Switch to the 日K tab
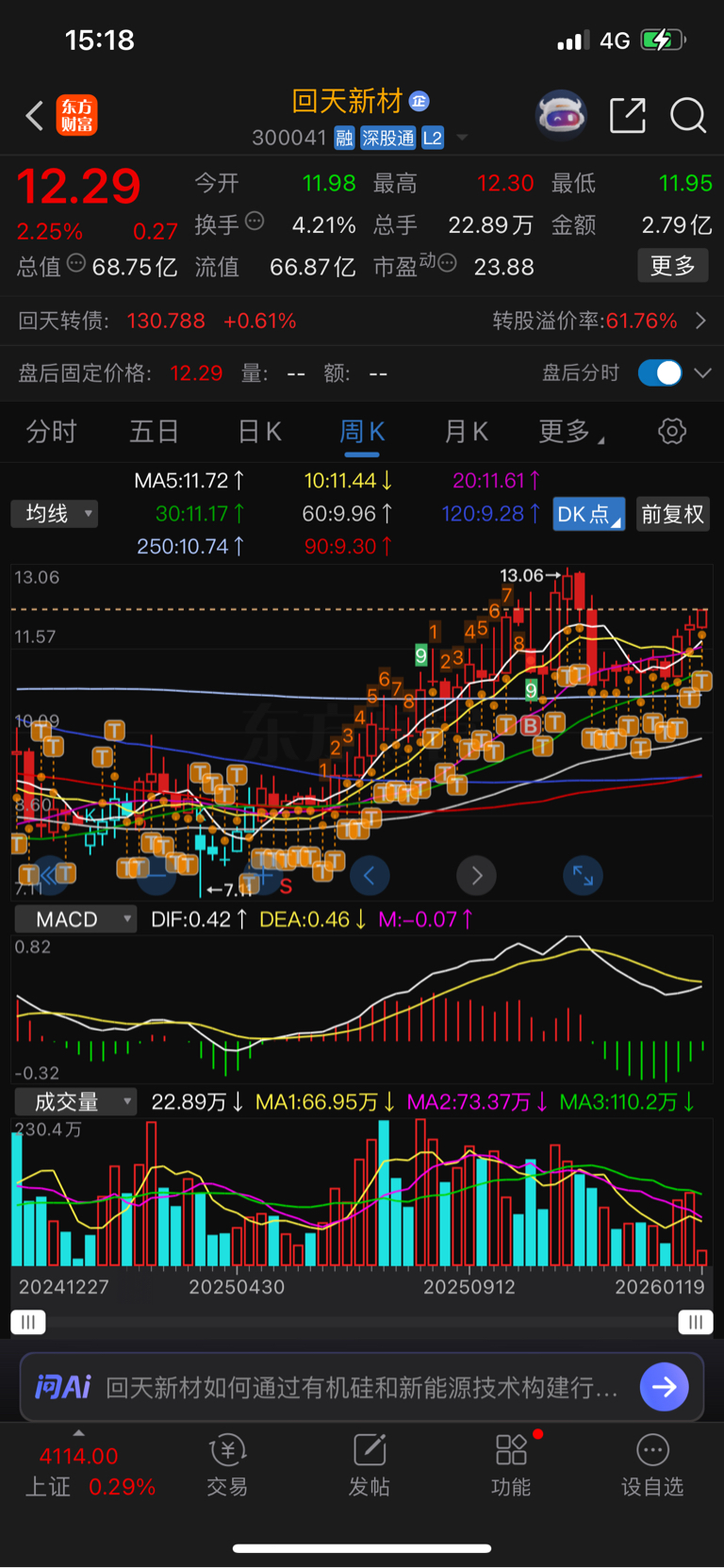Screen dimensions: 724x1568 pyautogui.click(x=259, y=432)
